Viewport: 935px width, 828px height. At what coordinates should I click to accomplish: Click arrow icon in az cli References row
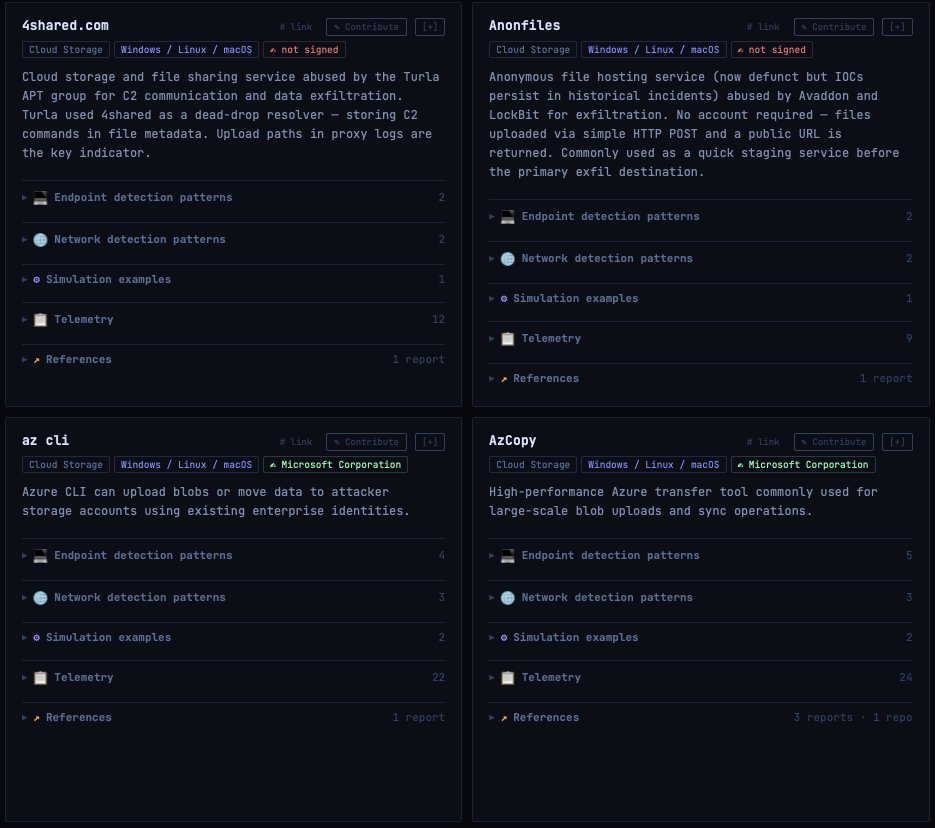36,718
